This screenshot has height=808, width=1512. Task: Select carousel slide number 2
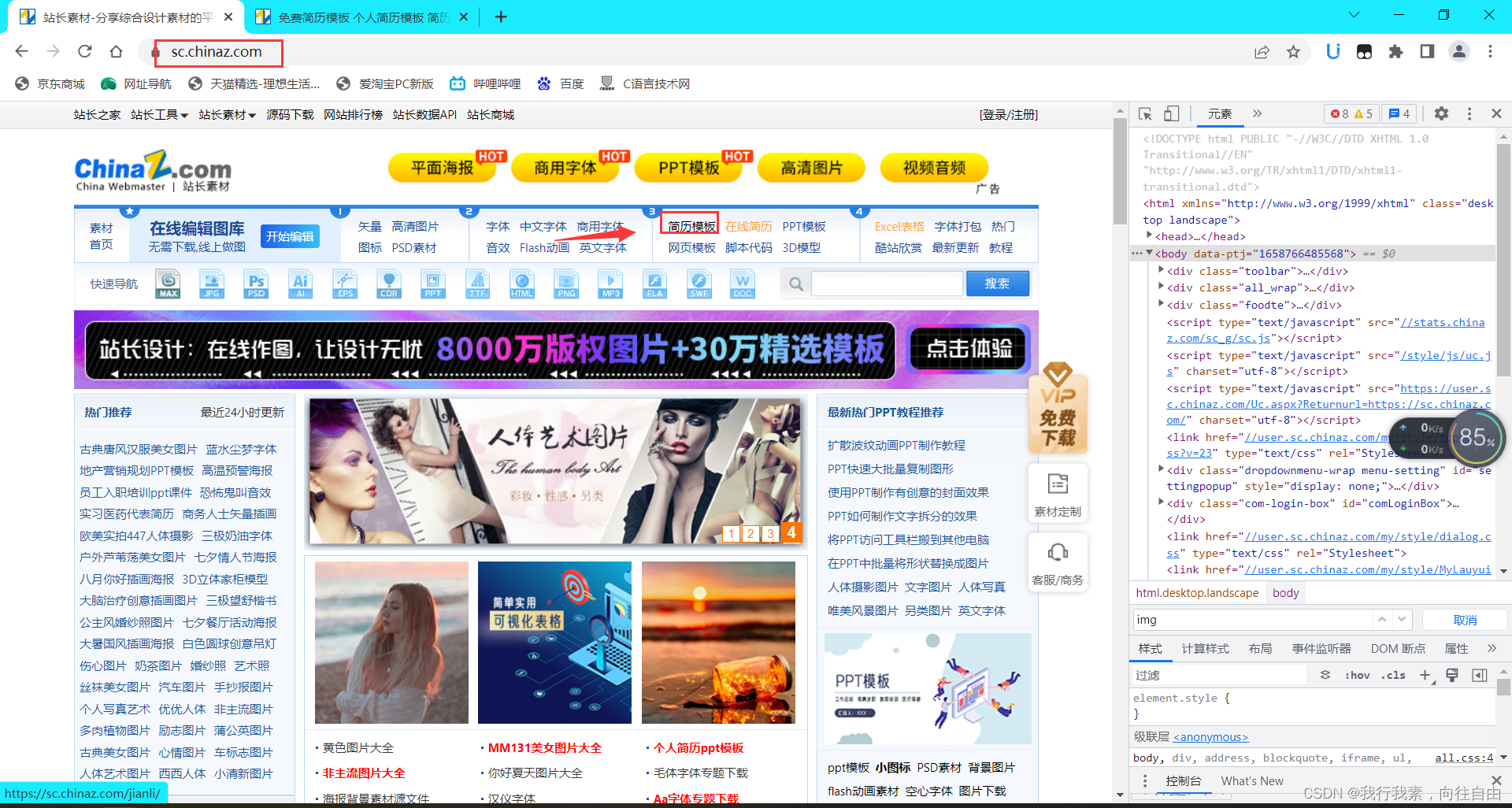[x=750, y=533]
